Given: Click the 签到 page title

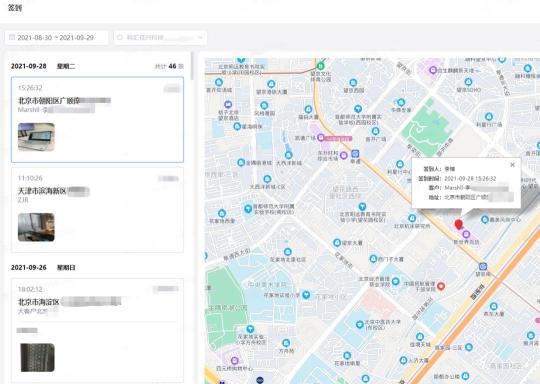Looking at the screenshot, I should pyautogui.click(x=15, y=8).
